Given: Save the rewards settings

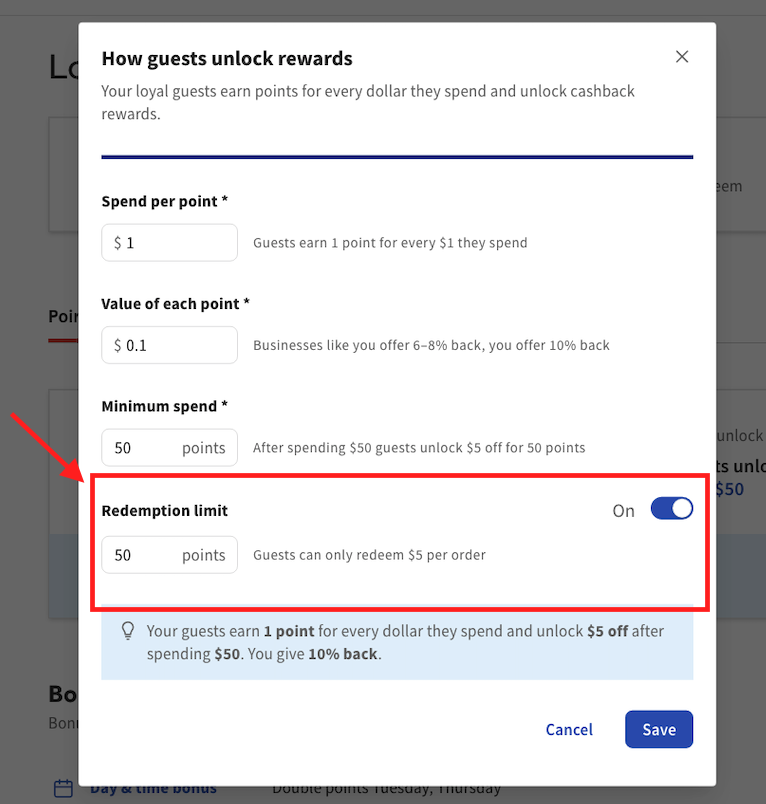Looking at the screenshot, I should 658,729.
